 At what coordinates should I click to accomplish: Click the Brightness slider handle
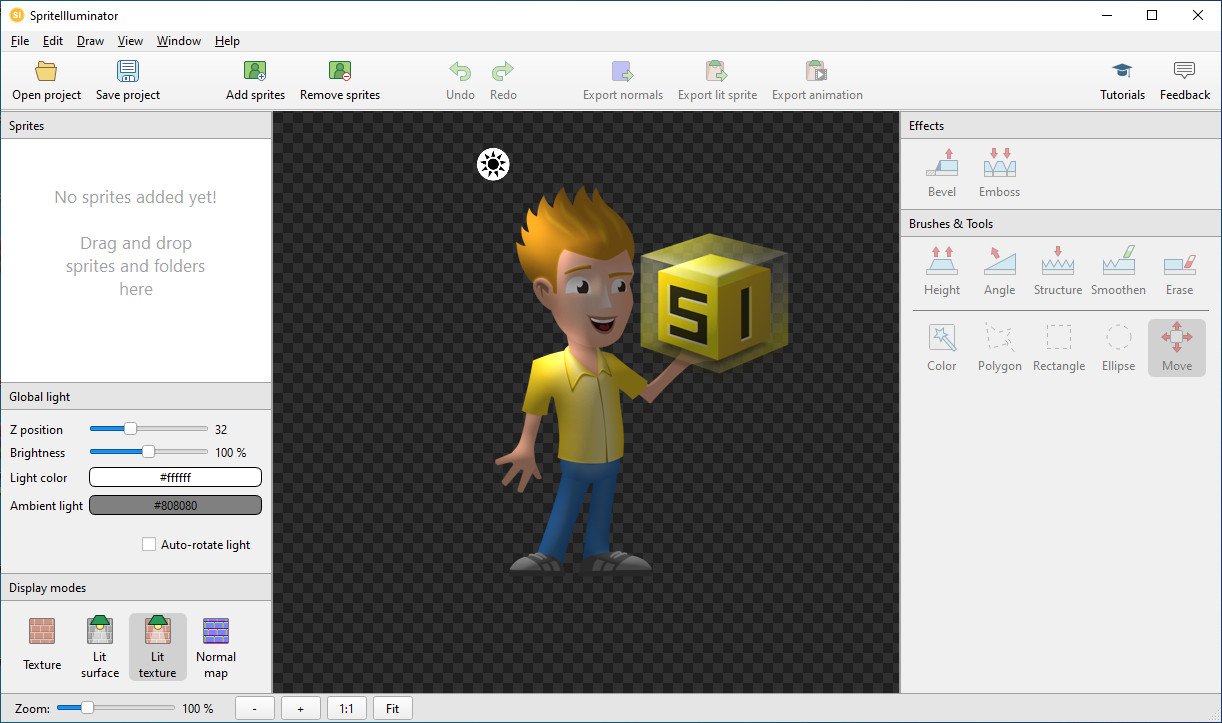(x=149, y=452)
